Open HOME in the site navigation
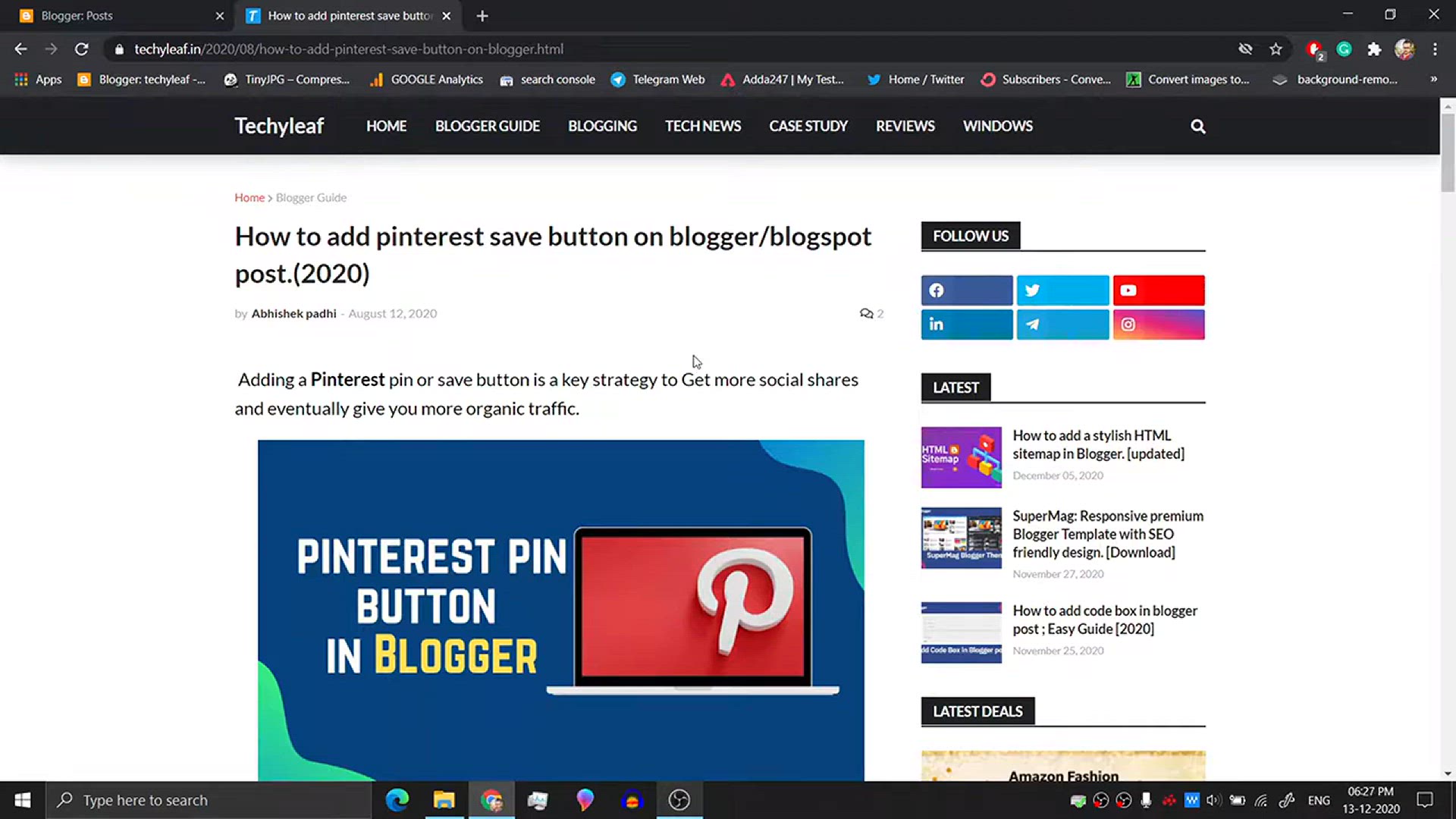This screenshot has height=819, width=1456. pyautogui.click(x=386, y=127)
